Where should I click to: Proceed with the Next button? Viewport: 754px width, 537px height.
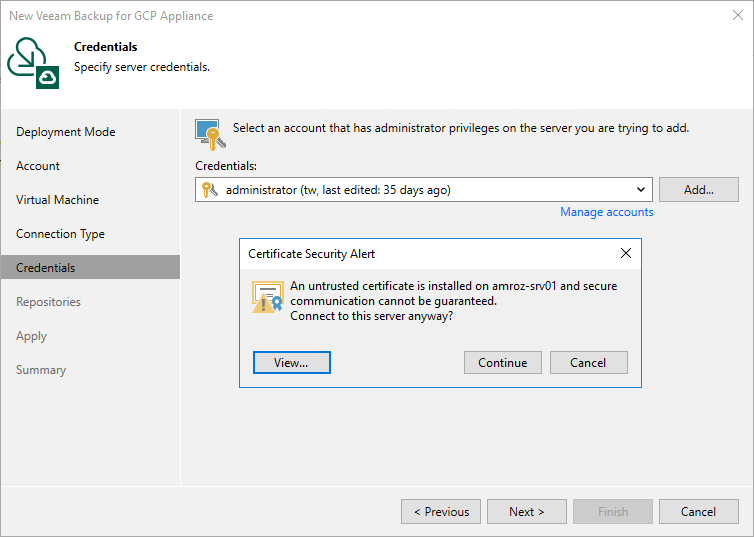coord(526,512)
